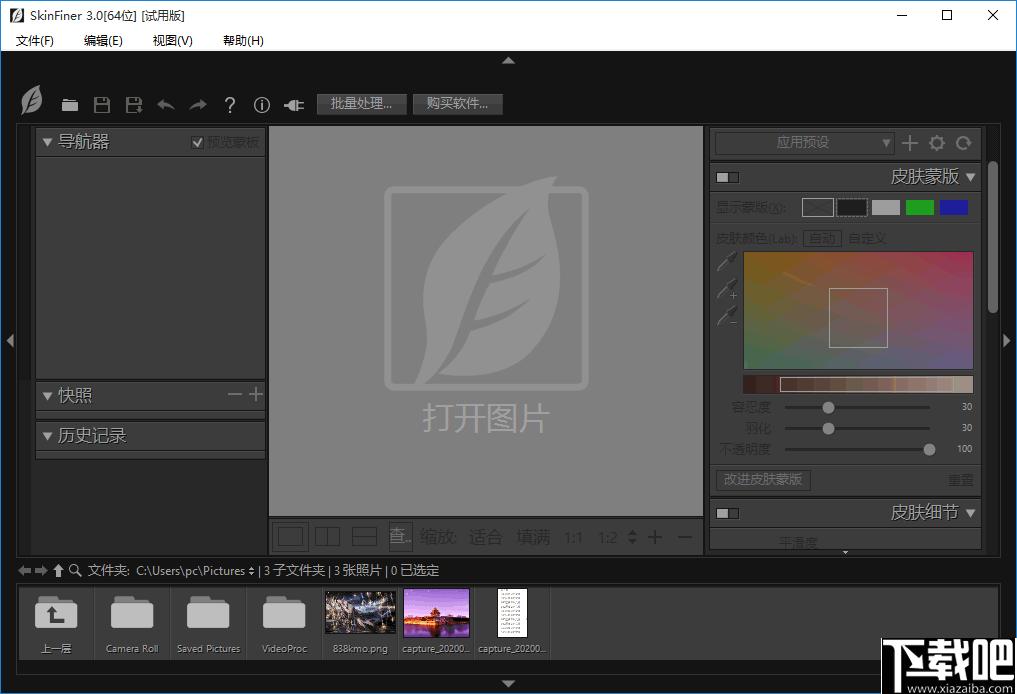Toggle the 皮肤细节 section on/off switch
The image size is (1017, 694).
(727, 513)
